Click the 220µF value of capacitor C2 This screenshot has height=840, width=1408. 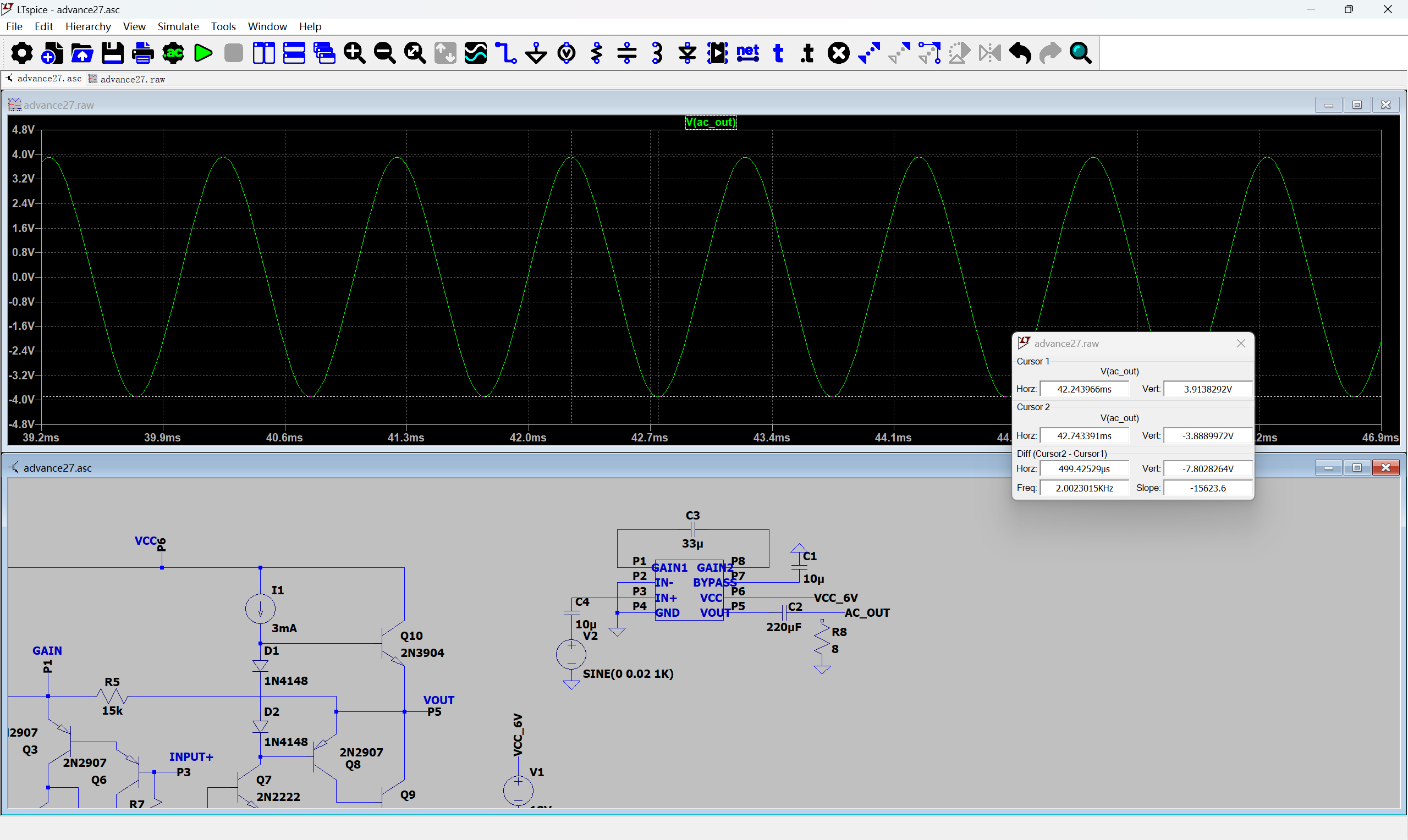click(784, 627)
